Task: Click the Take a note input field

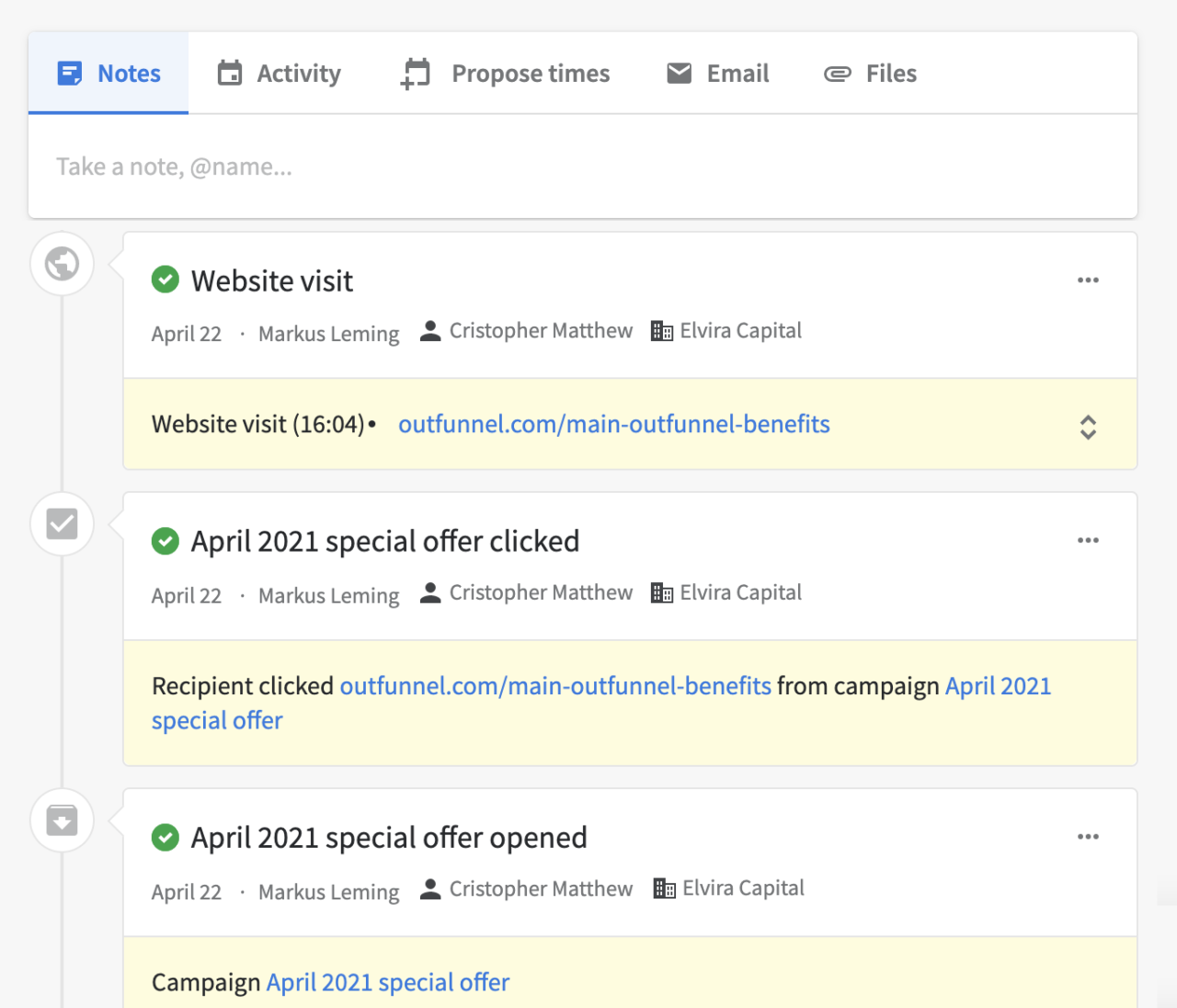Action: coord(368,166)
